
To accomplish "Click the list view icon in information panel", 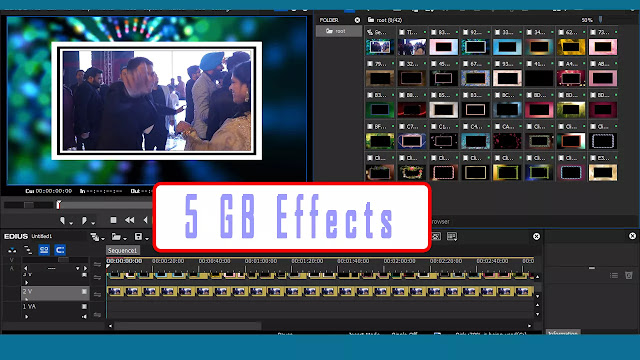I will (614, 276).
